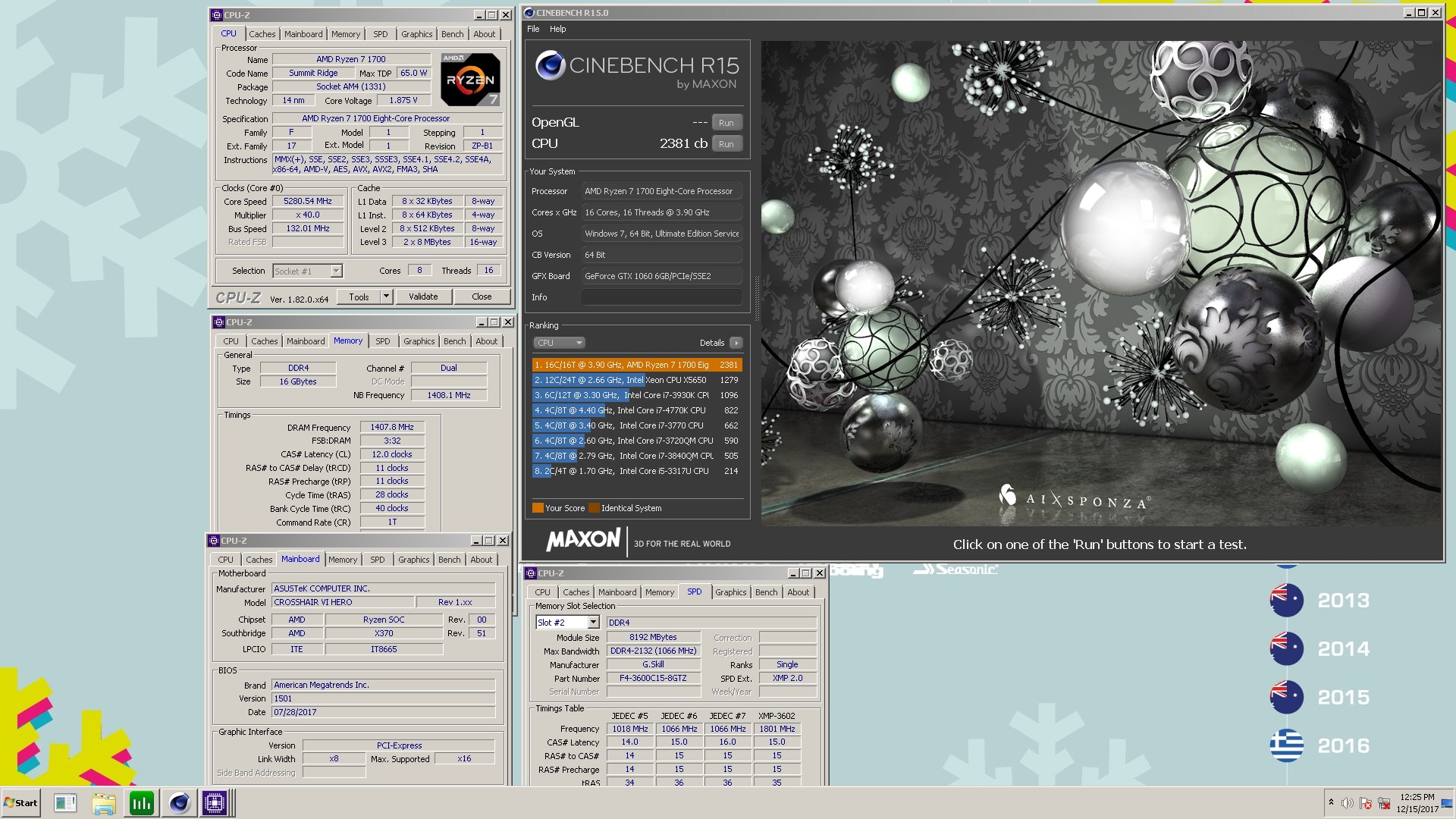Select ranking entry Core i7-4770K
This screenshot has width=1456, height=819.
tap(637, 410)
